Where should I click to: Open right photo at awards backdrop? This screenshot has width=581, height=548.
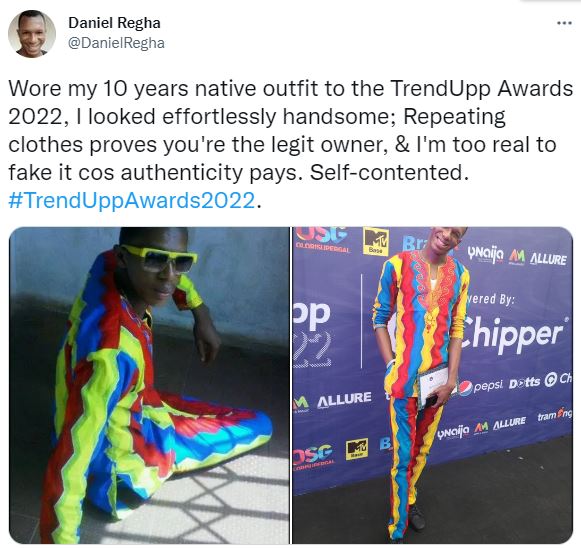tap(432, 385)
